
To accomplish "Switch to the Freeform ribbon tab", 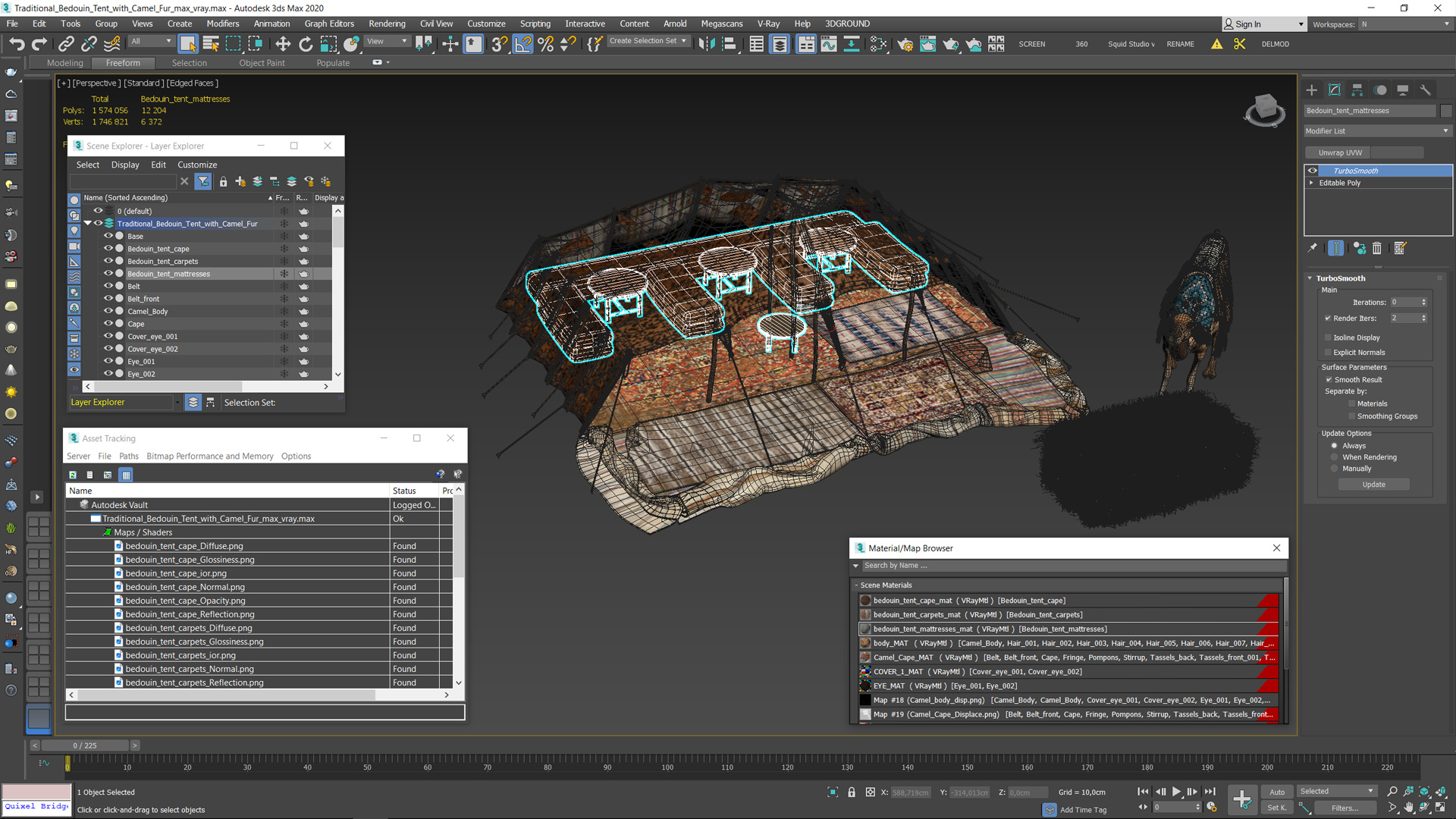I will pyautogui.click(x=123, y=63).
